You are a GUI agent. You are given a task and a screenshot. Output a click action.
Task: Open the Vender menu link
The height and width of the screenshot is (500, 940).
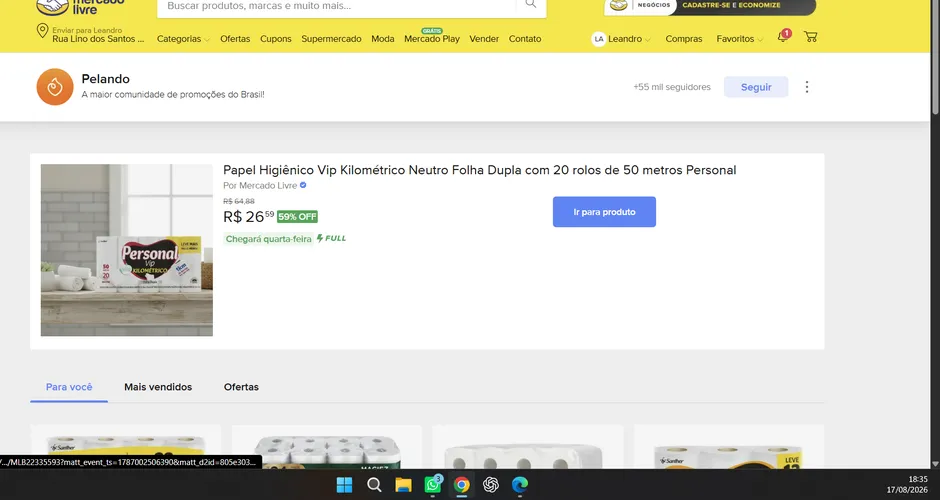point(484,39)
